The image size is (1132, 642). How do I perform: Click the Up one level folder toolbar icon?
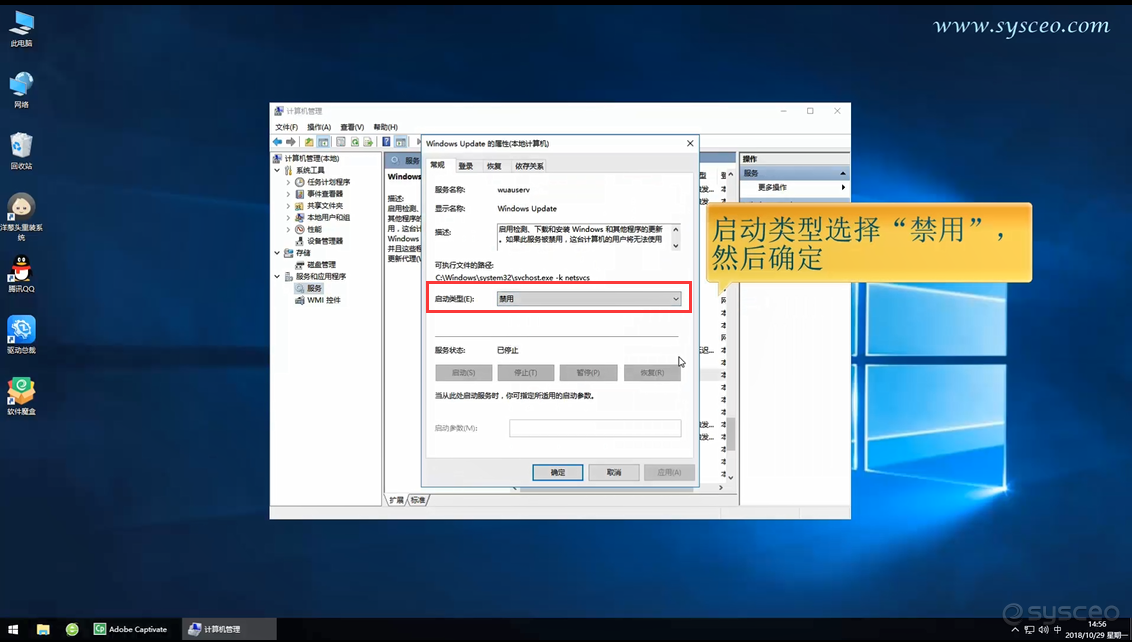tap(309, 142)
